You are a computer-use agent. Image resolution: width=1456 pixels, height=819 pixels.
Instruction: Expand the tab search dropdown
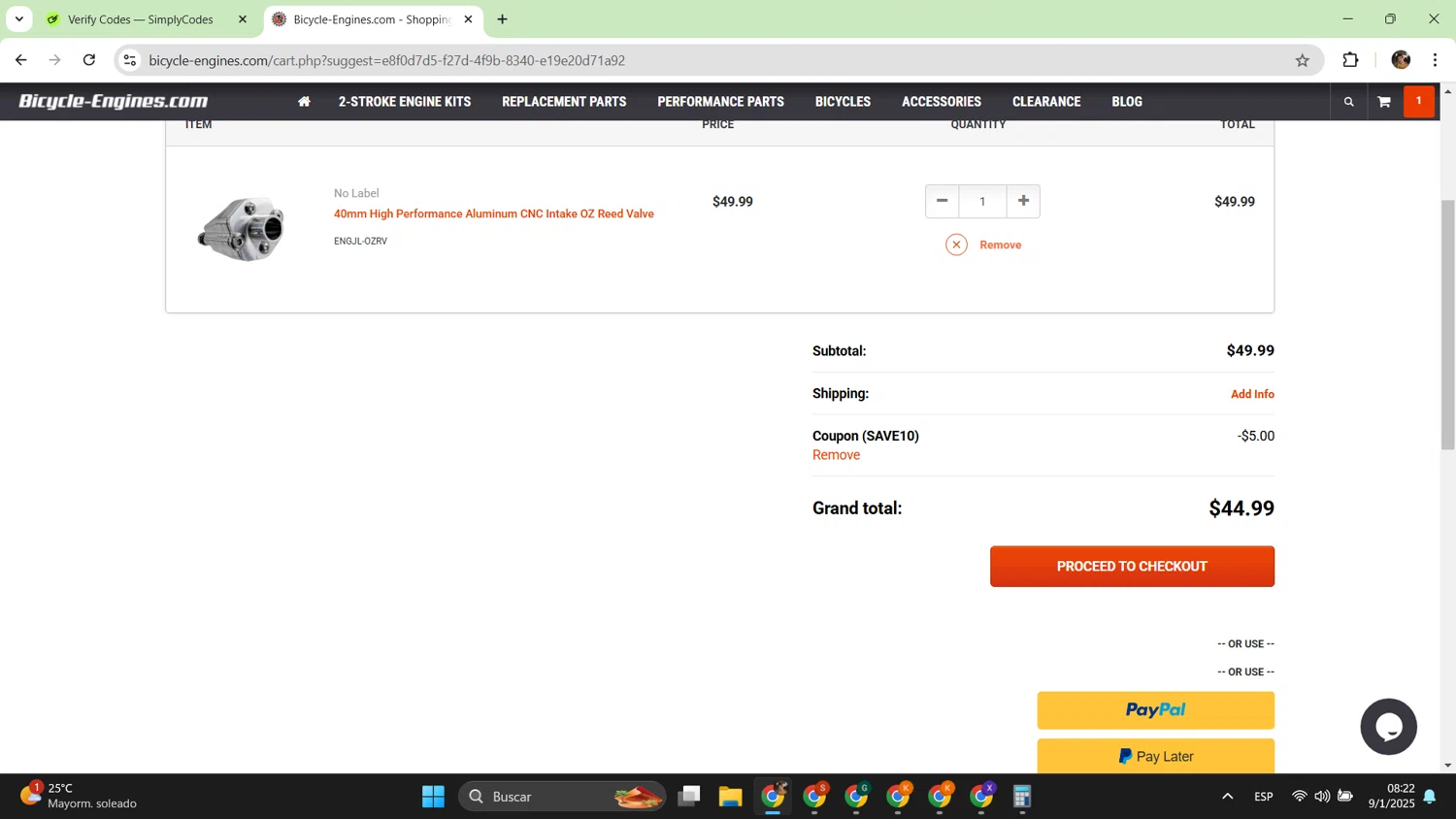[x=19, y=19]
